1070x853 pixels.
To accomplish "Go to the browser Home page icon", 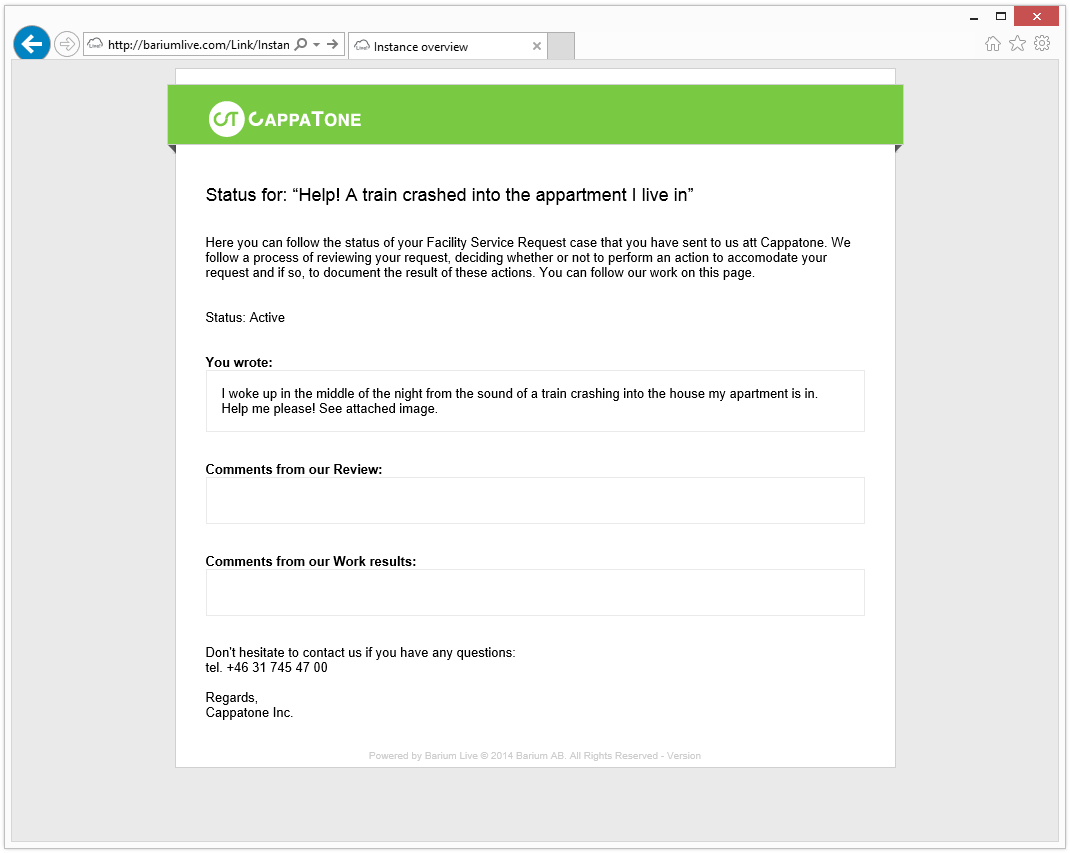I will point(993,43).
